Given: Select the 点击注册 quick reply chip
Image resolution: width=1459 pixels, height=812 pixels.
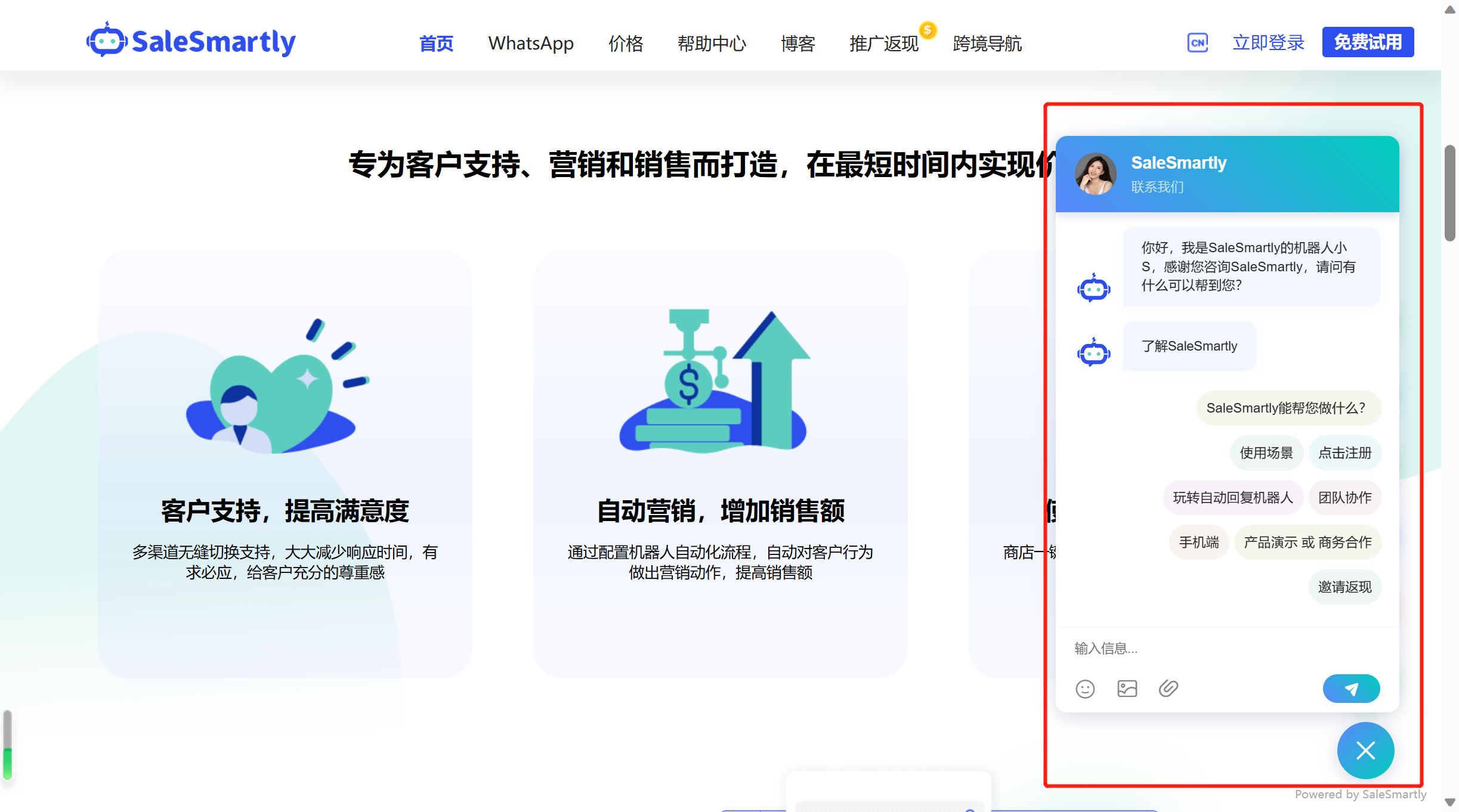Looking at the screenshot, I should [1344, 453].
